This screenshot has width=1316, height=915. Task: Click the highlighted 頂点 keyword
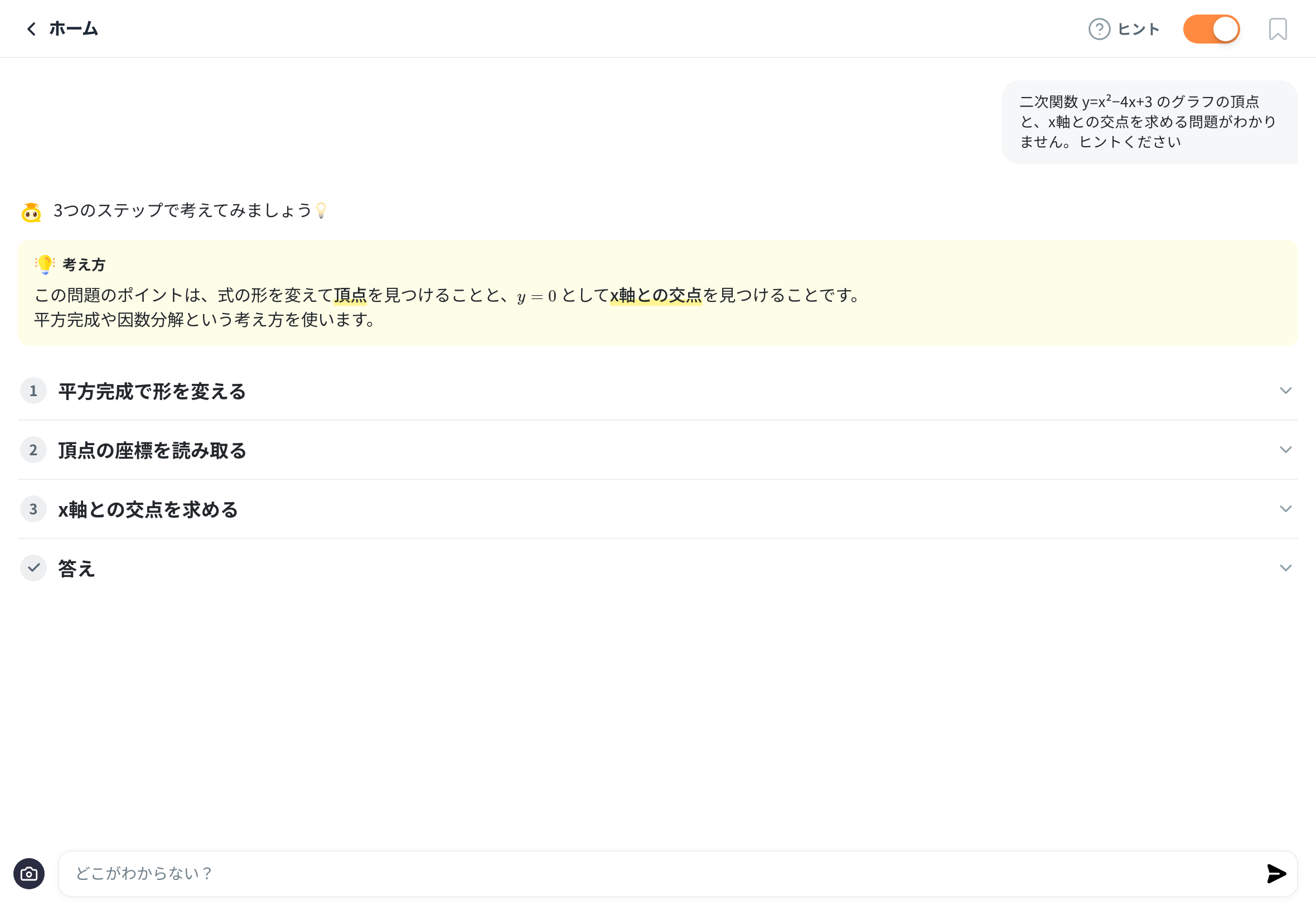(x=350, y=295)
